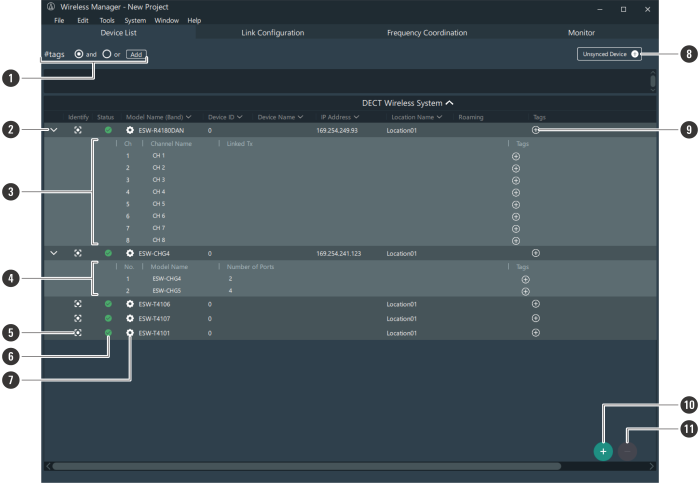Add tag to ESW-T4101 row
The height and width of the screenshot is (483, 700).
tap(536, 333)
